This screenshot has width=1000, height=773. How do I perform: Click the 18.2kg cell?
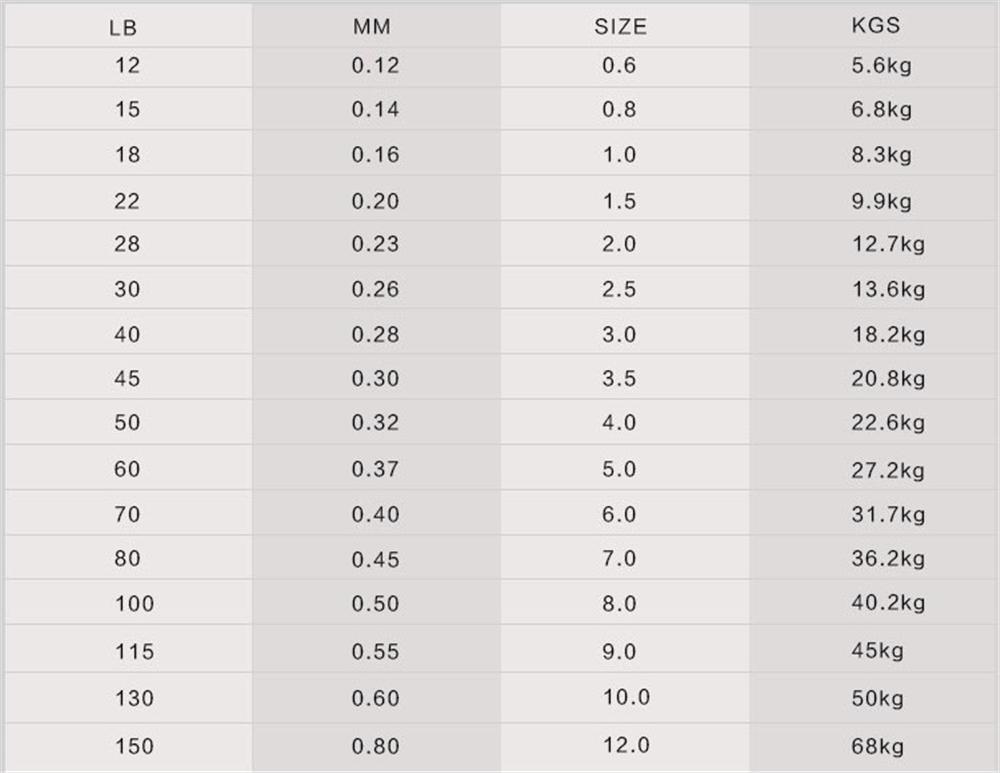coord(888,334)
